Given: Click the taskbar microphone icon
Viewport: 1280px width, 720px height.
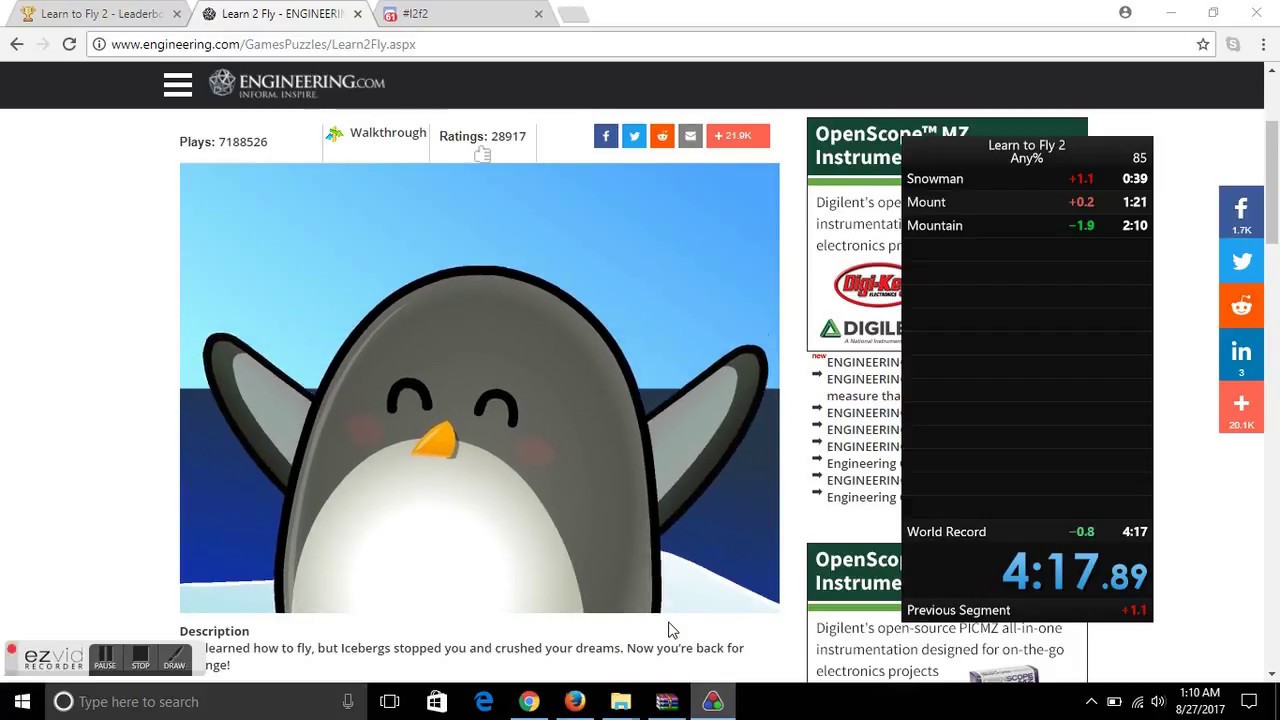Looking at the screenshot, I should click(x=348, y=702).
